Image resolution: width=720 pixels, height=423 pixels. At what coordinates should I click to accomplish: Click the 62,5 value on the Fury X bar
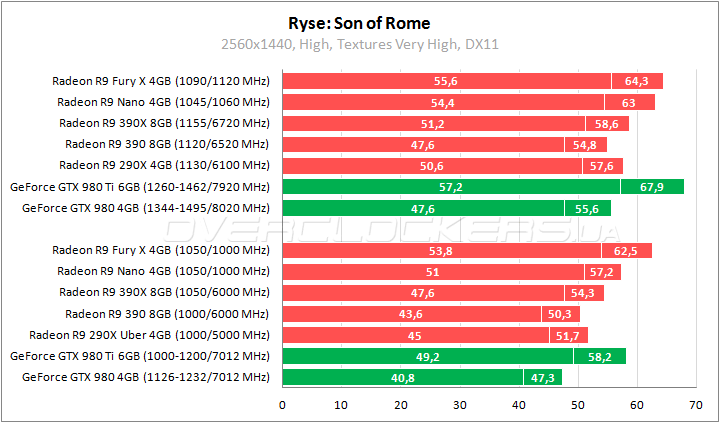click(x=626, y=250)
